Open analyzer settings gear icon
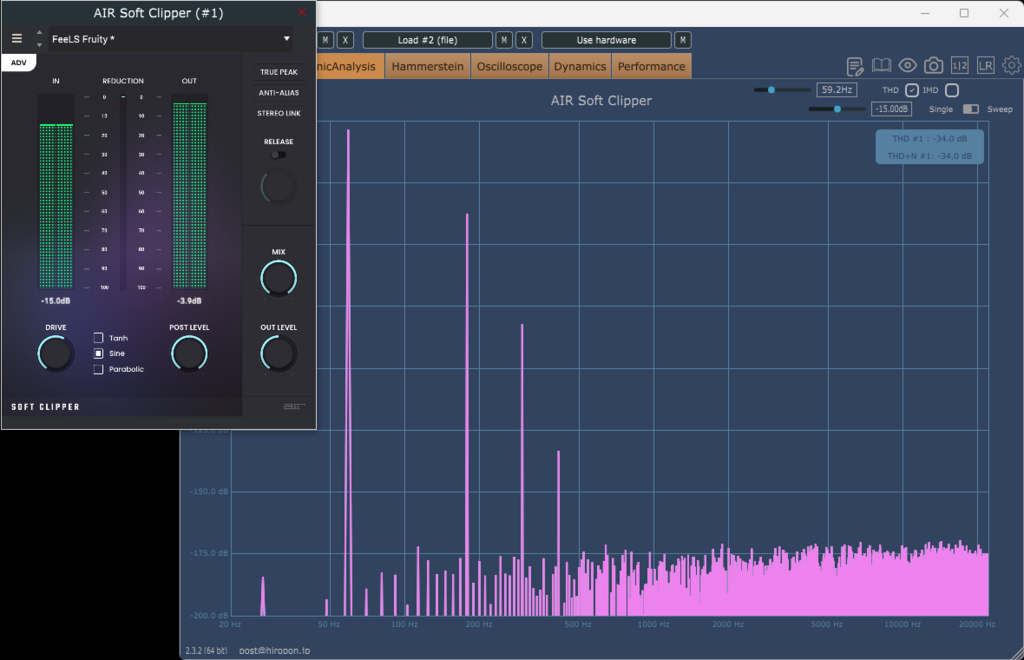This screenshot has height=660, width=1024. pos(1012,65)
